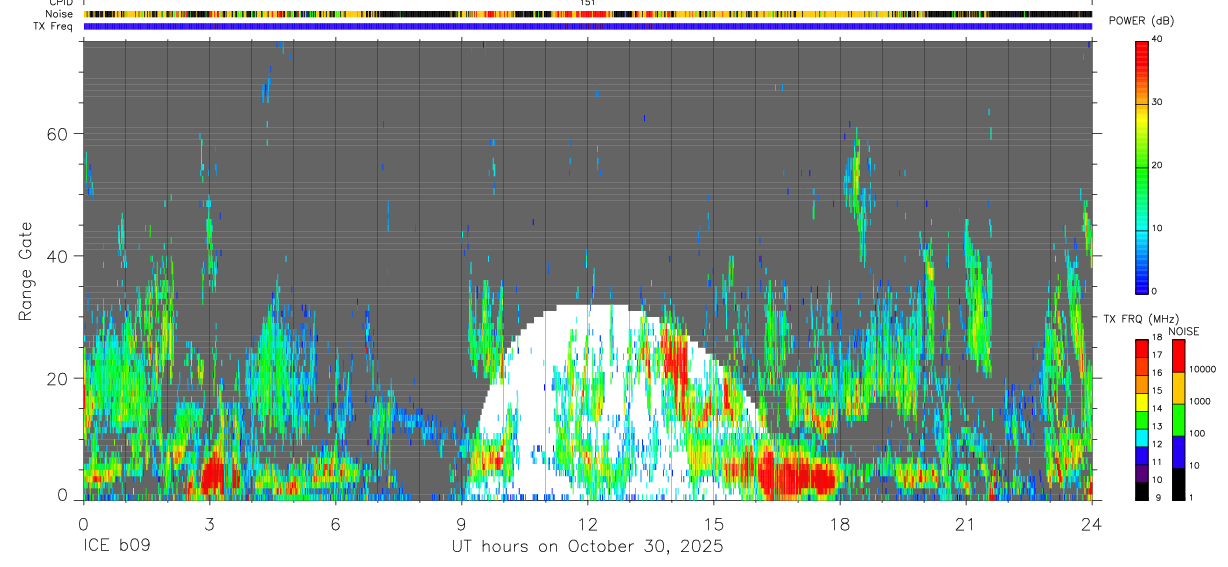Click the blue TX Freq strip above the plot
The image size is (1228, 567).
pos(588,26)
